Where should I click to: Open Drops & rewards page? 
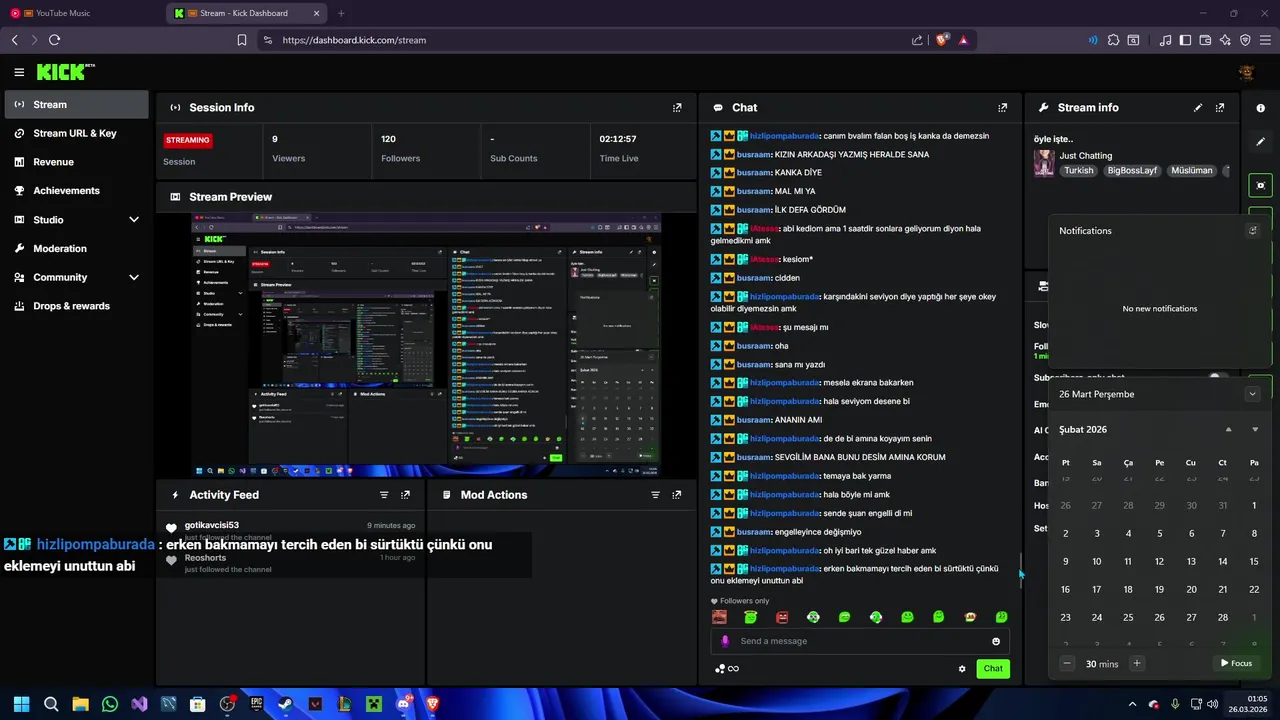(76, 306)
